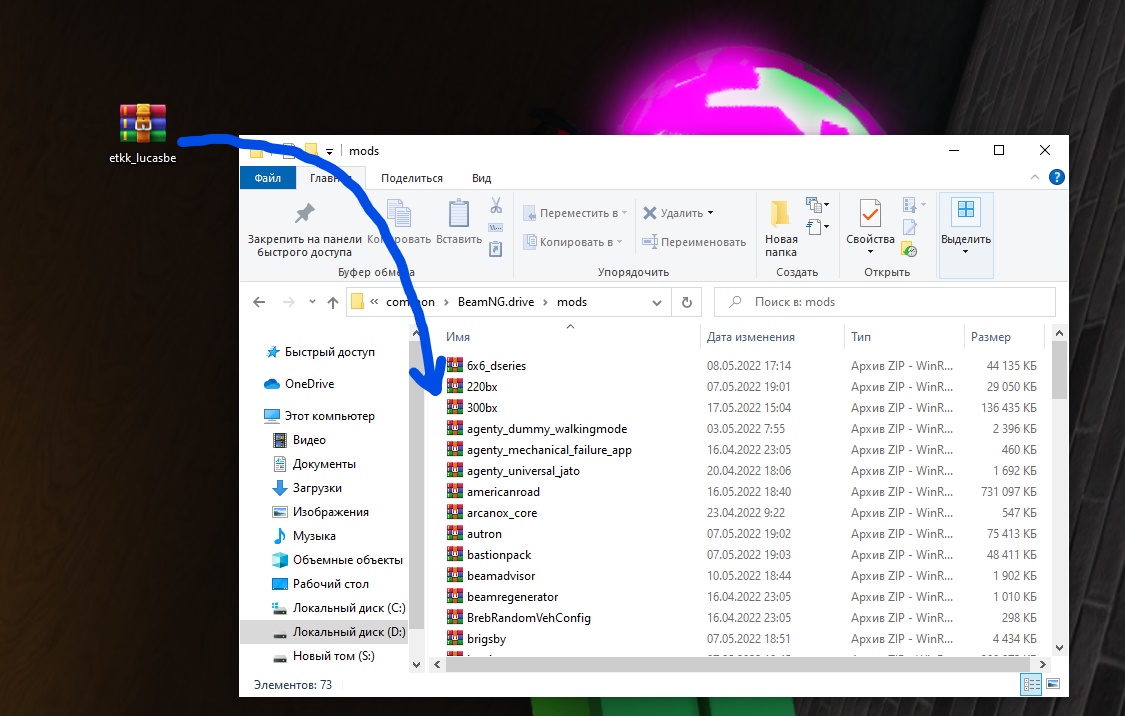This screenshot has width=1125, height=716.
Task: Select the file brigsby
Action: point(486,639)
